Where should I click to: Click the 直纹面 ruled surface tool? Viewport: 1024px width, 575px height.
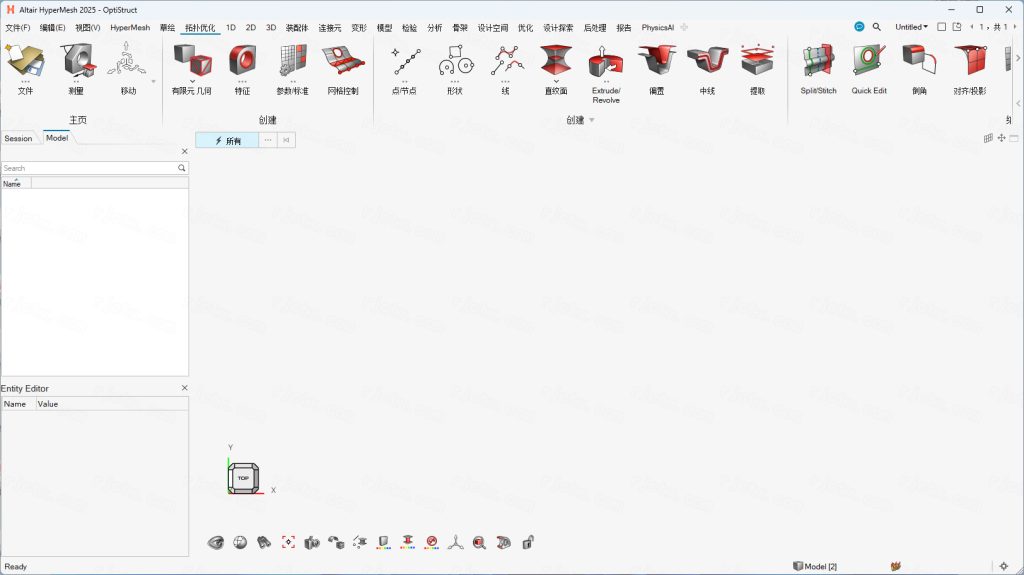[556, 62]
